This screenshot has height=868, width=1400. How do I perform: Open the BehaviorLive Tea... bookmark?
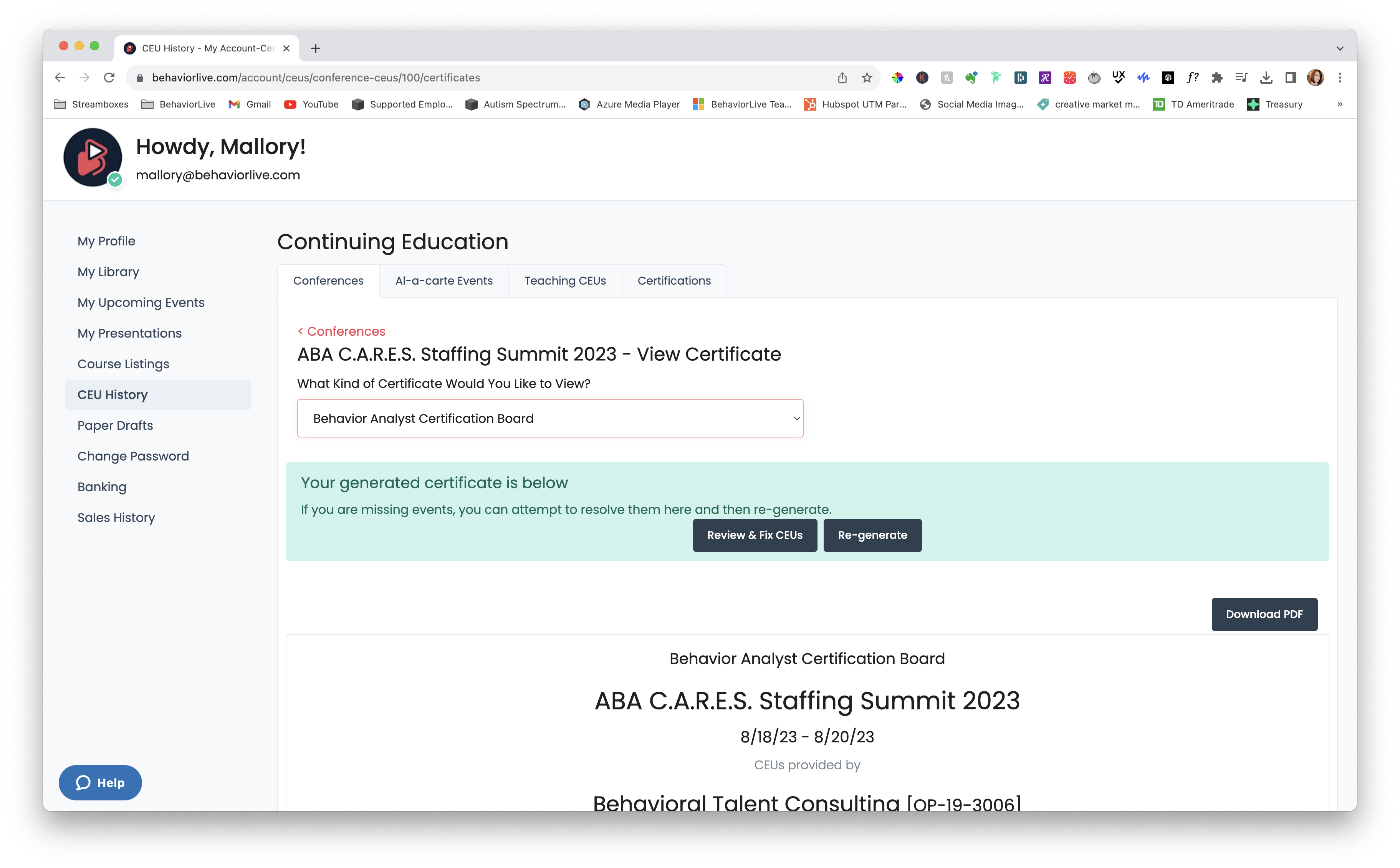coord(742,104)
